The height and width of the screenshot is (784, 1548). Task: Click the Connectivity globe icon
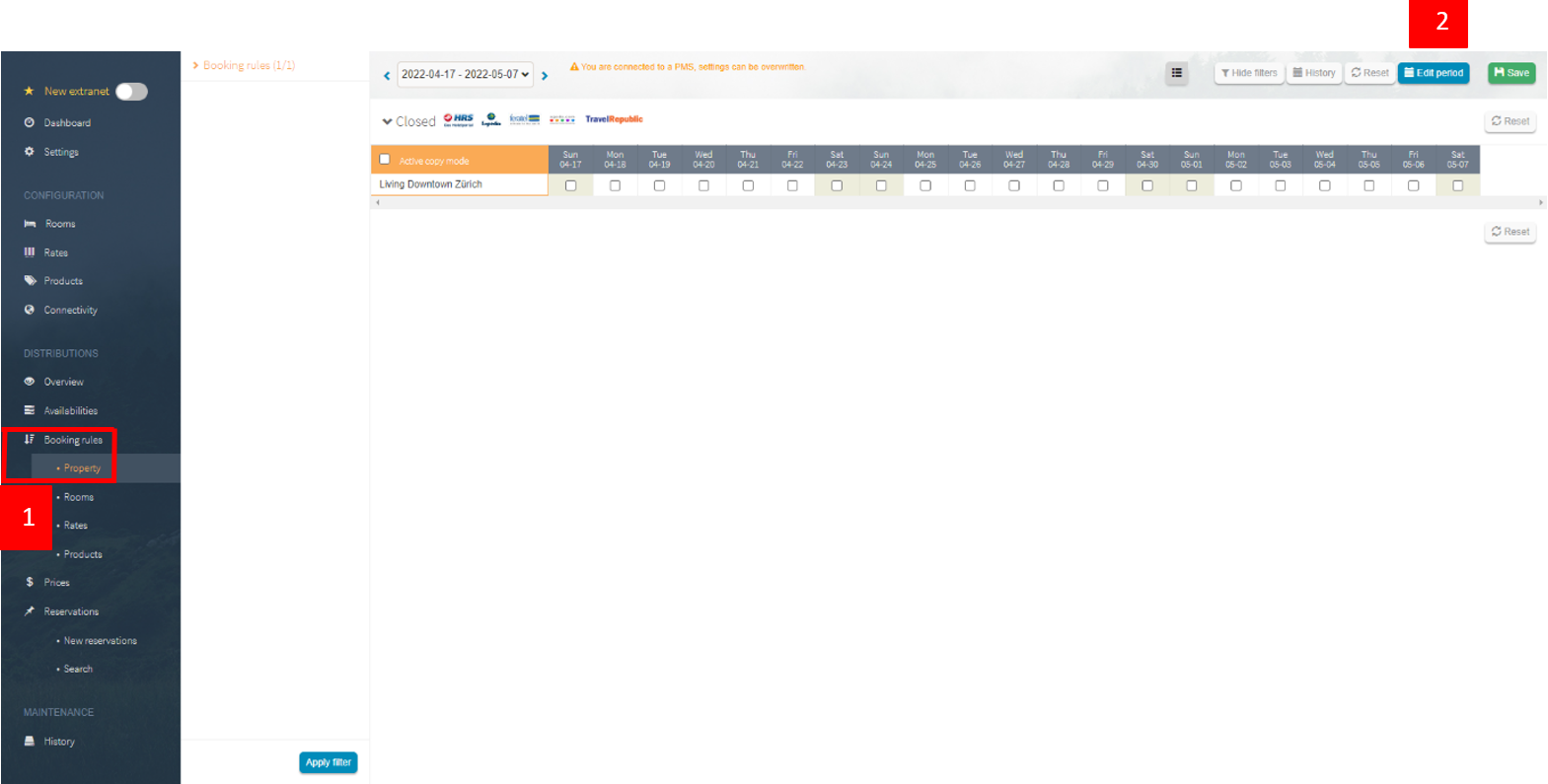[x=30, y=310]
